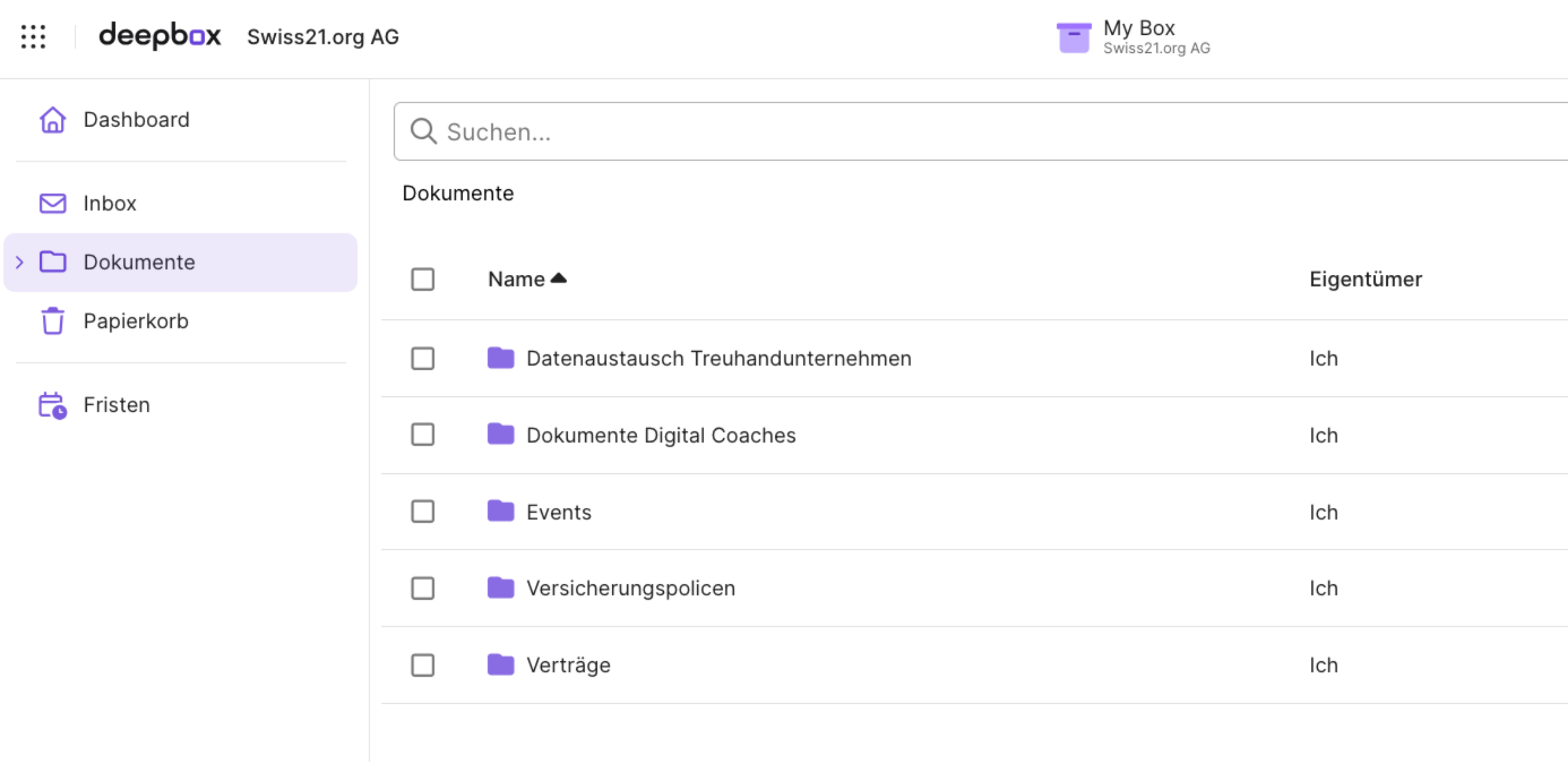Viewport: 1568px width, 762px height.
Task: Check the Events row checkbox
Action: (422, 511)
